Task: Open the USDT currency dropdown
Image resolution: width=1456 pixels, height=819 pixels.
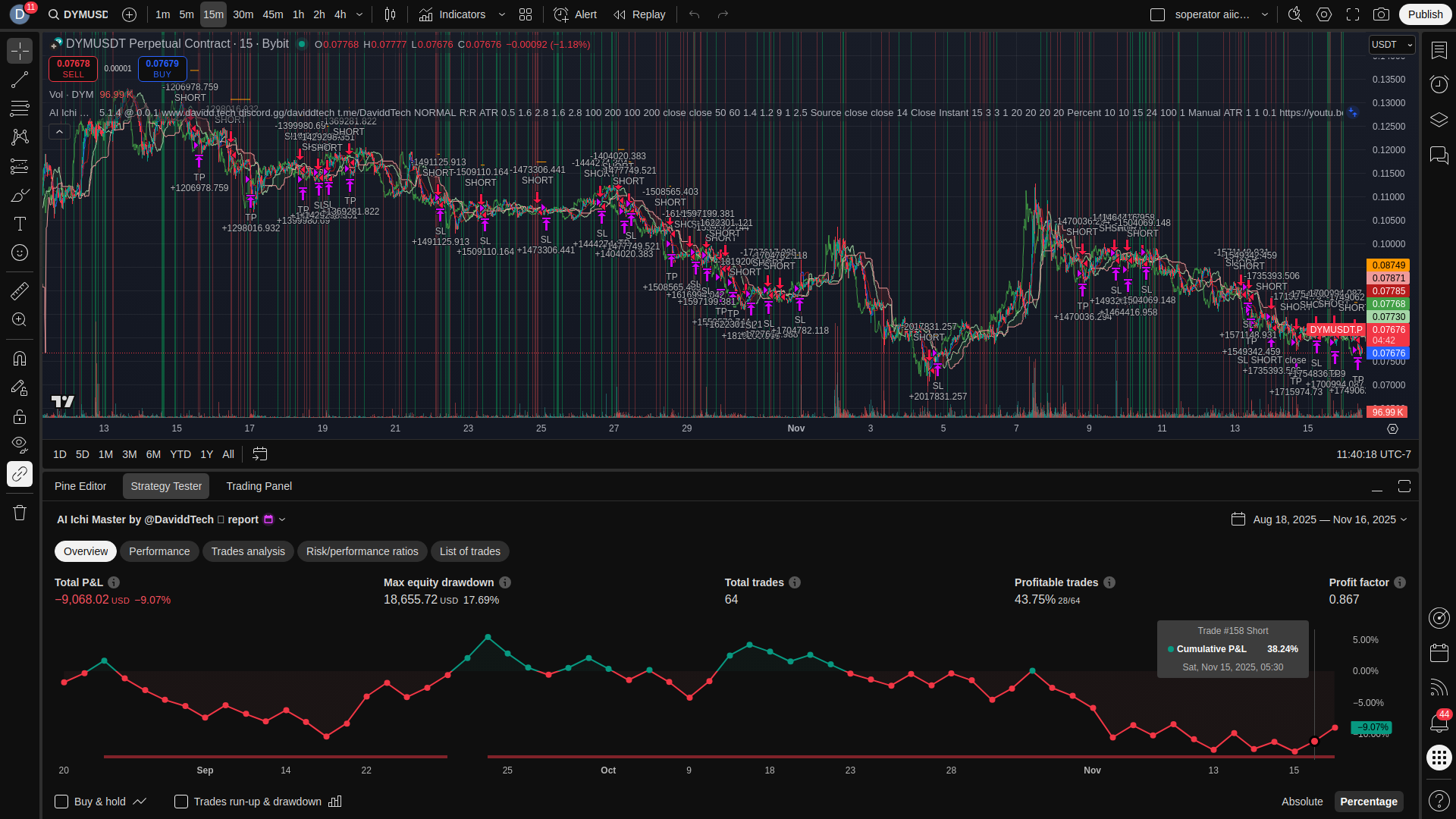Action: pyautogui.click(x=1392, y=45)
